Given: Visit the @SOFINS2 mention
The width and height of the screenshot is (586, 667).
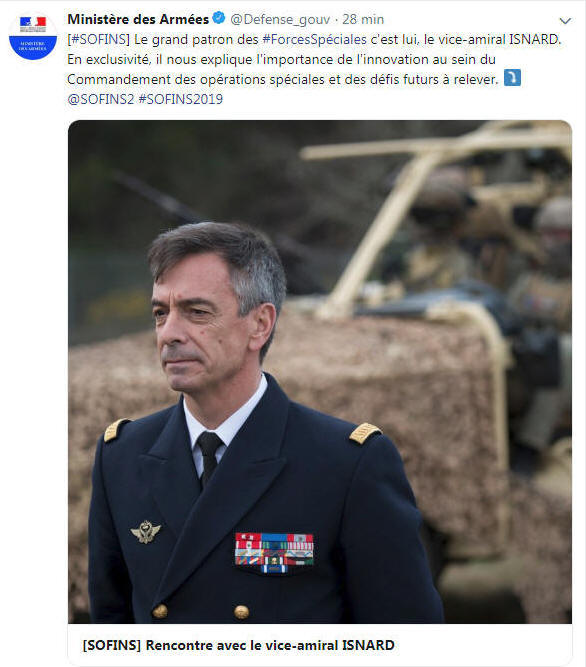Looking at the screenshot, I should click(101, 99).
